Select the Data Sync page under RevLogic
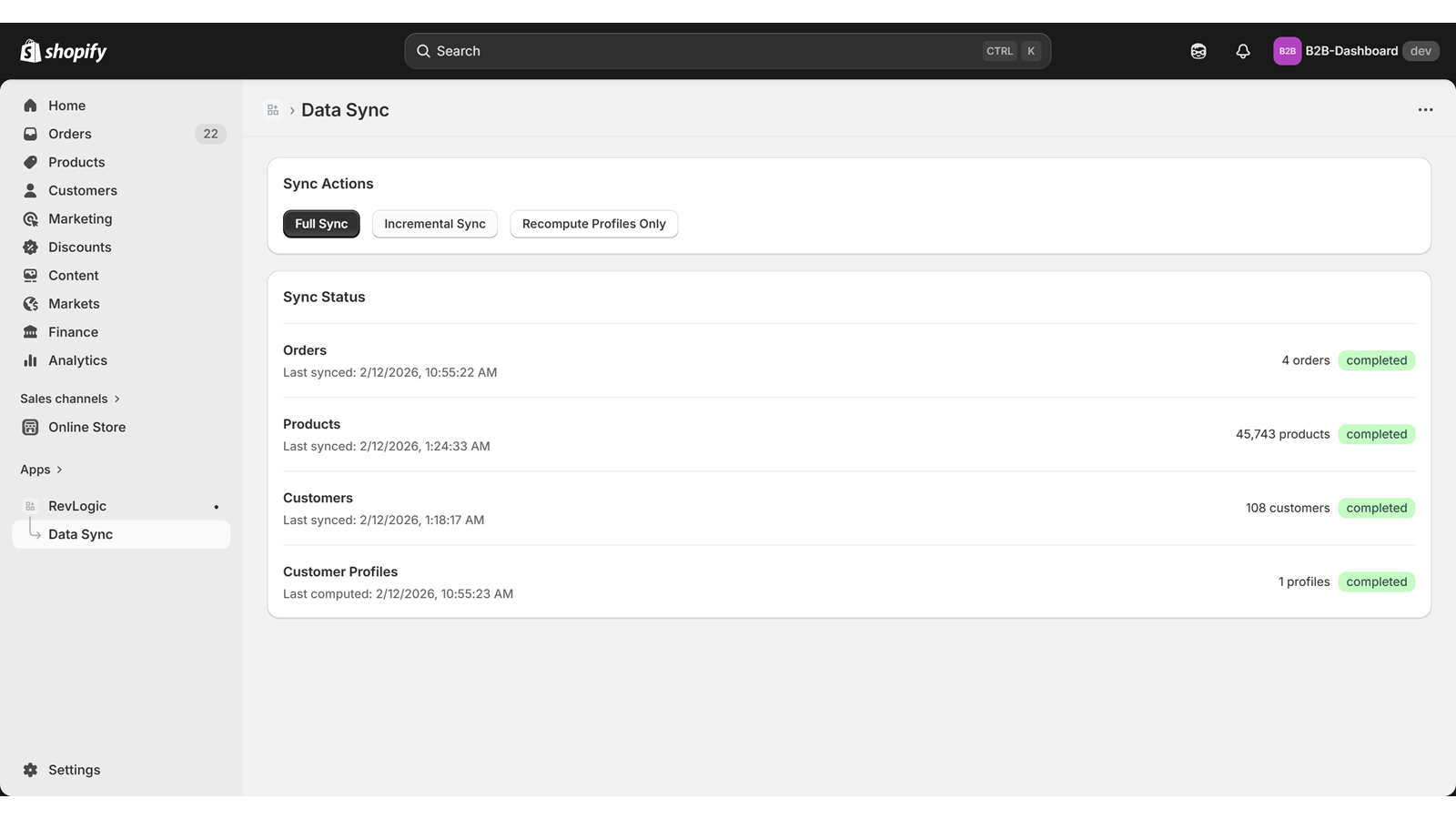1456x819 pixels. click(x=81, y=534)
